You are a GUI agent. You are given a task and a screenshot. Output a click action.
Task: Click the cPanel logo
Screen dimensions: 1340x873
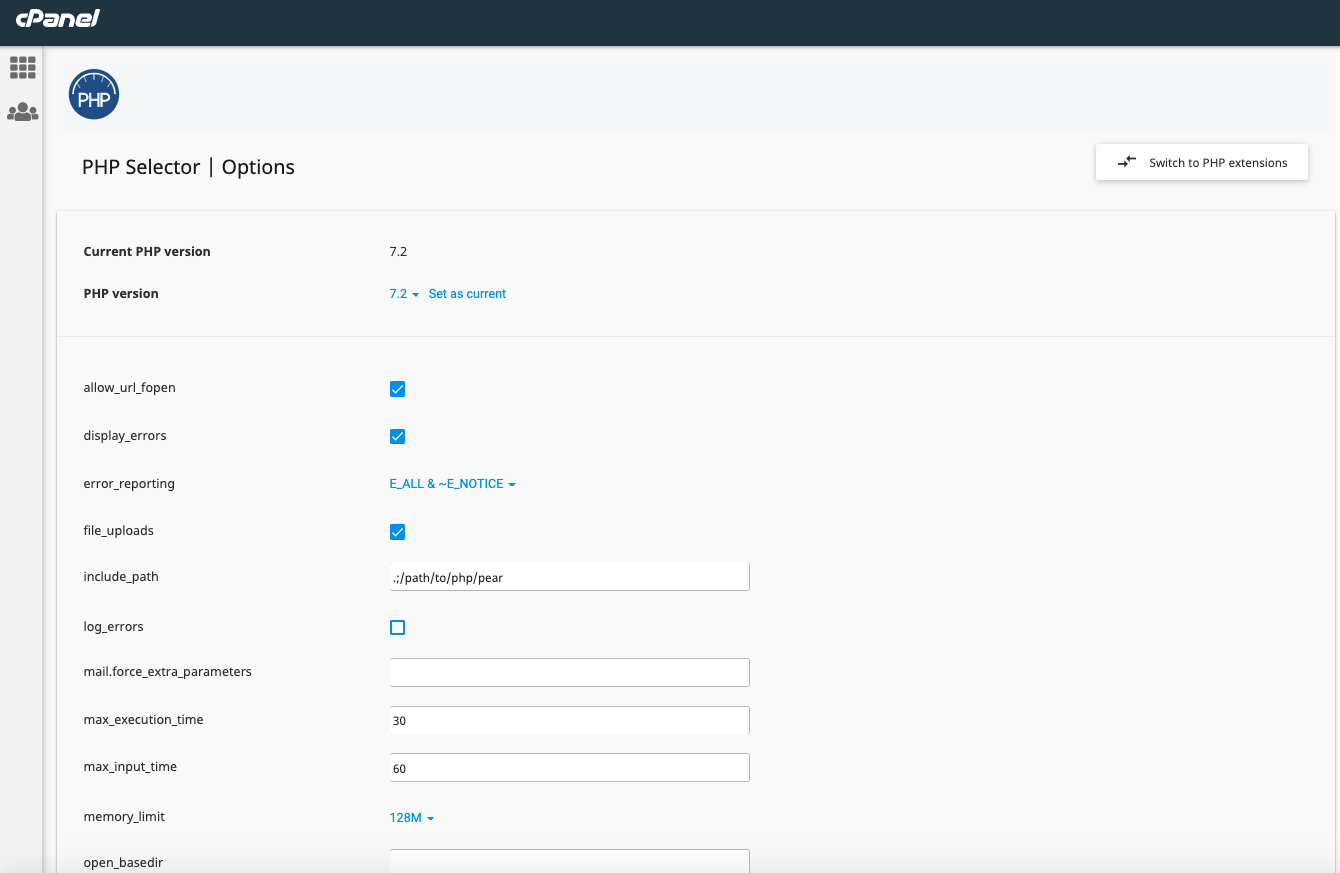click(56, 21)
